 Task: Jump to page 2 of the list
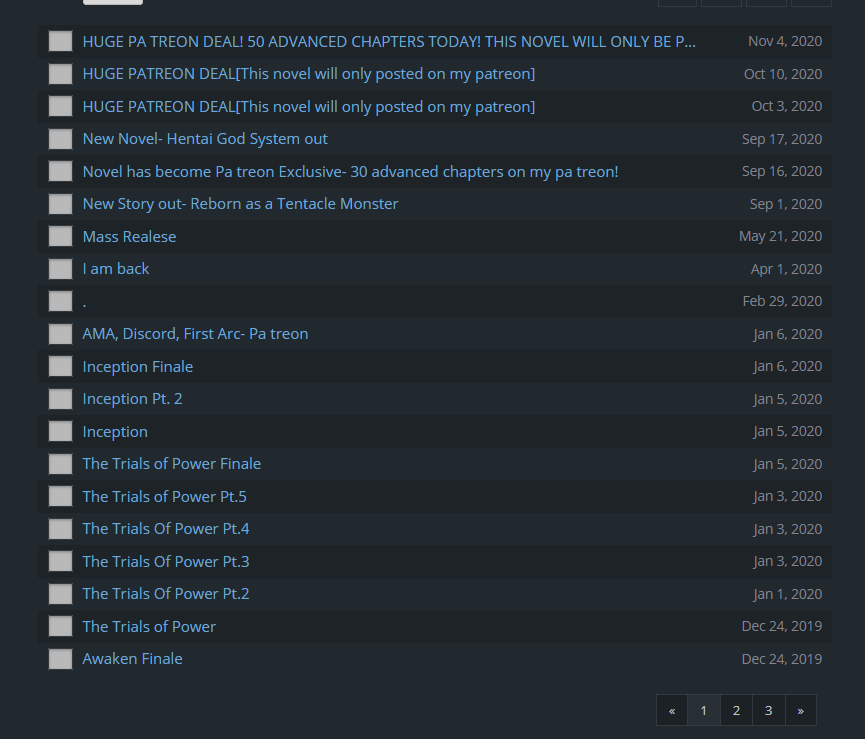[x=736, y=710]
